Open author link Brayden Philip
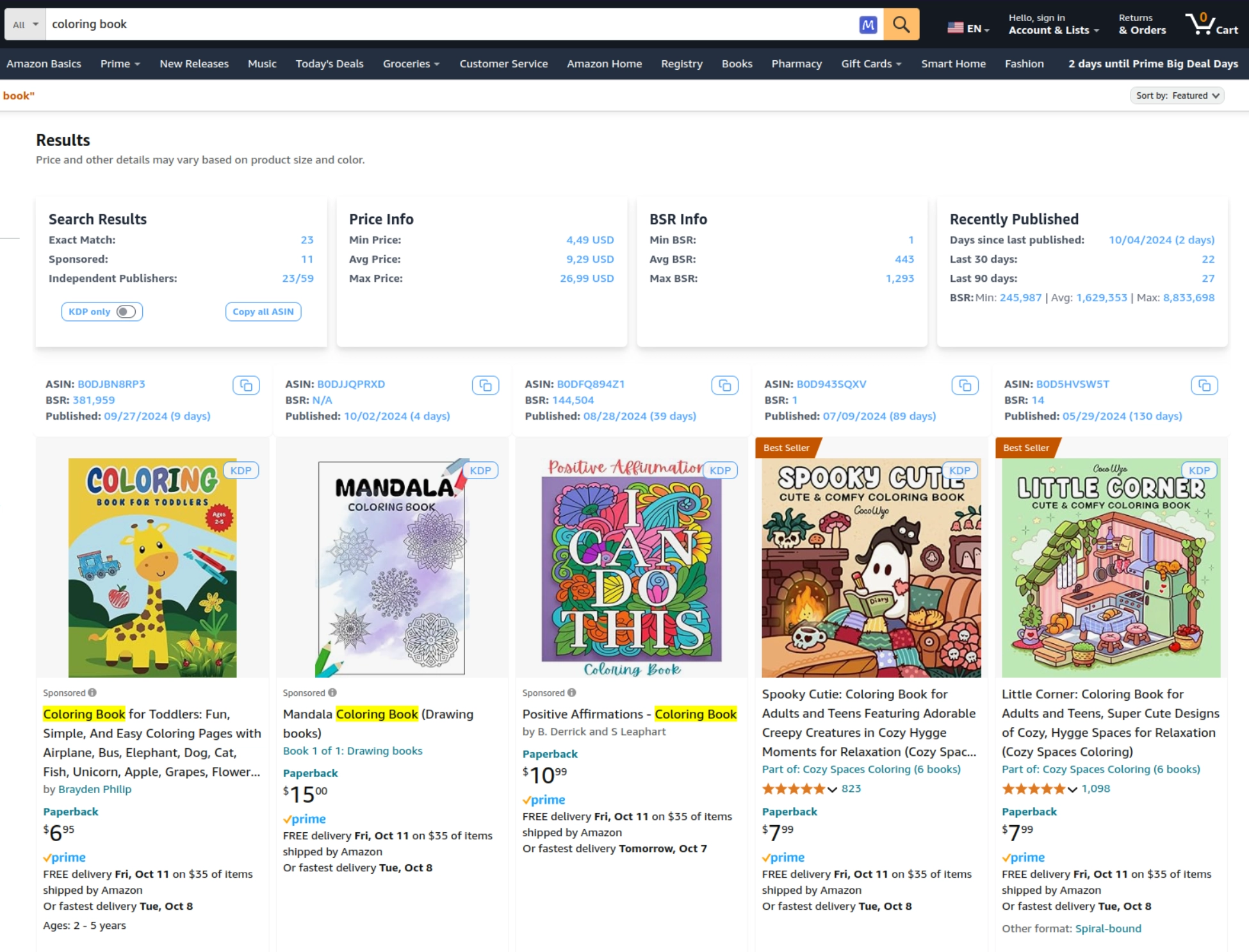 click(95, 789)
